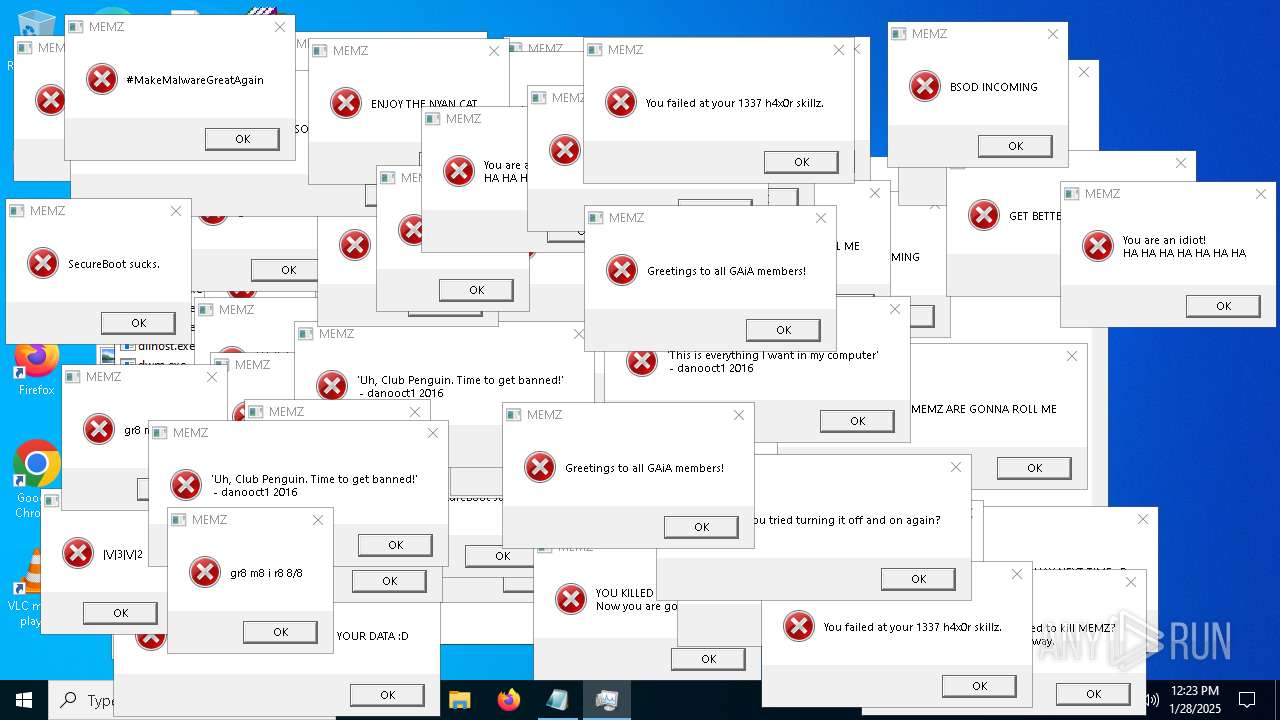Screen dimensions: 1280x720
Task: Close the gr8 m8 i r8 8/8 dialog
Action: click(318, 520)
